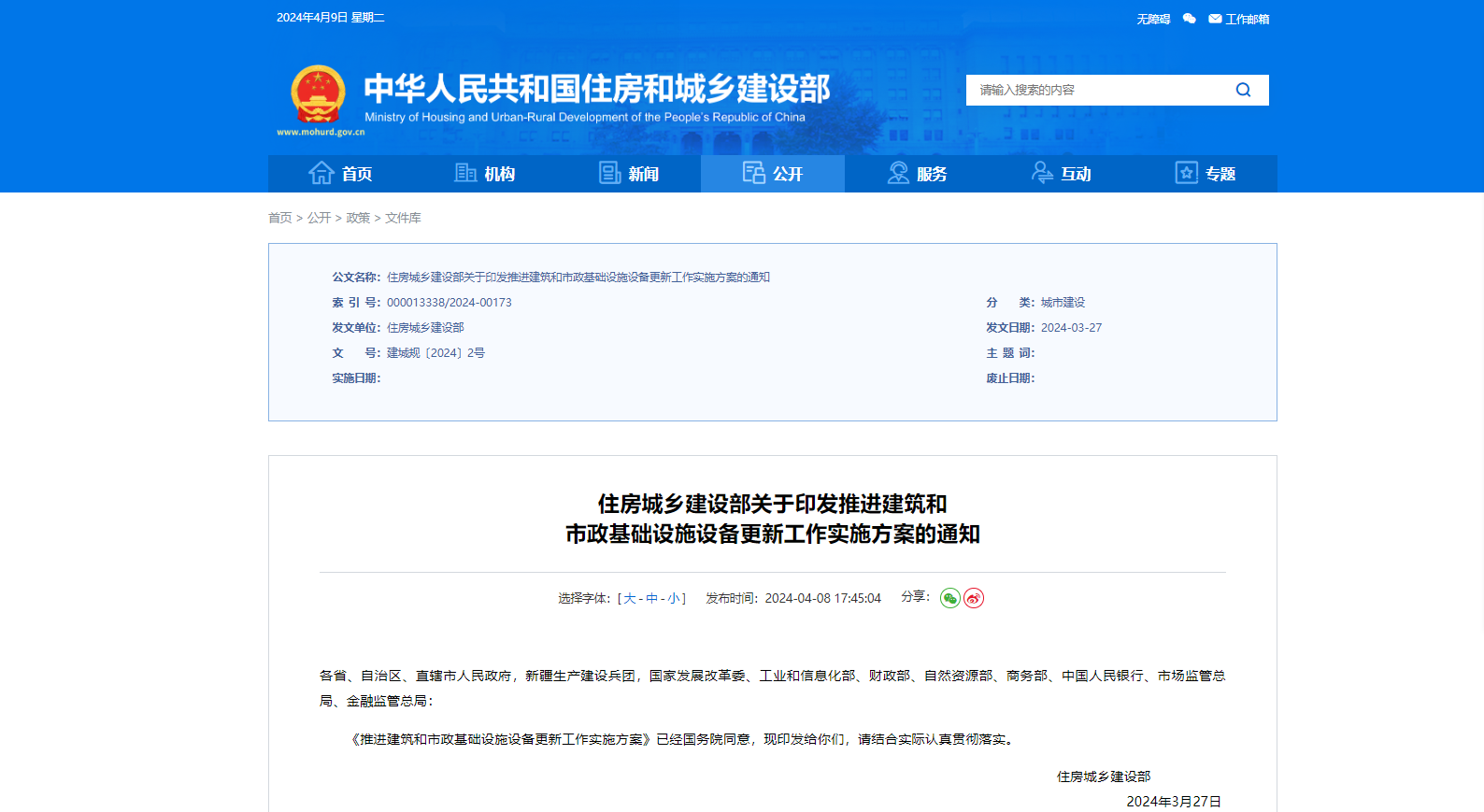Click the interaction icon beside 互动
Screen dimensions: 1484x812
coord(1042,173)
